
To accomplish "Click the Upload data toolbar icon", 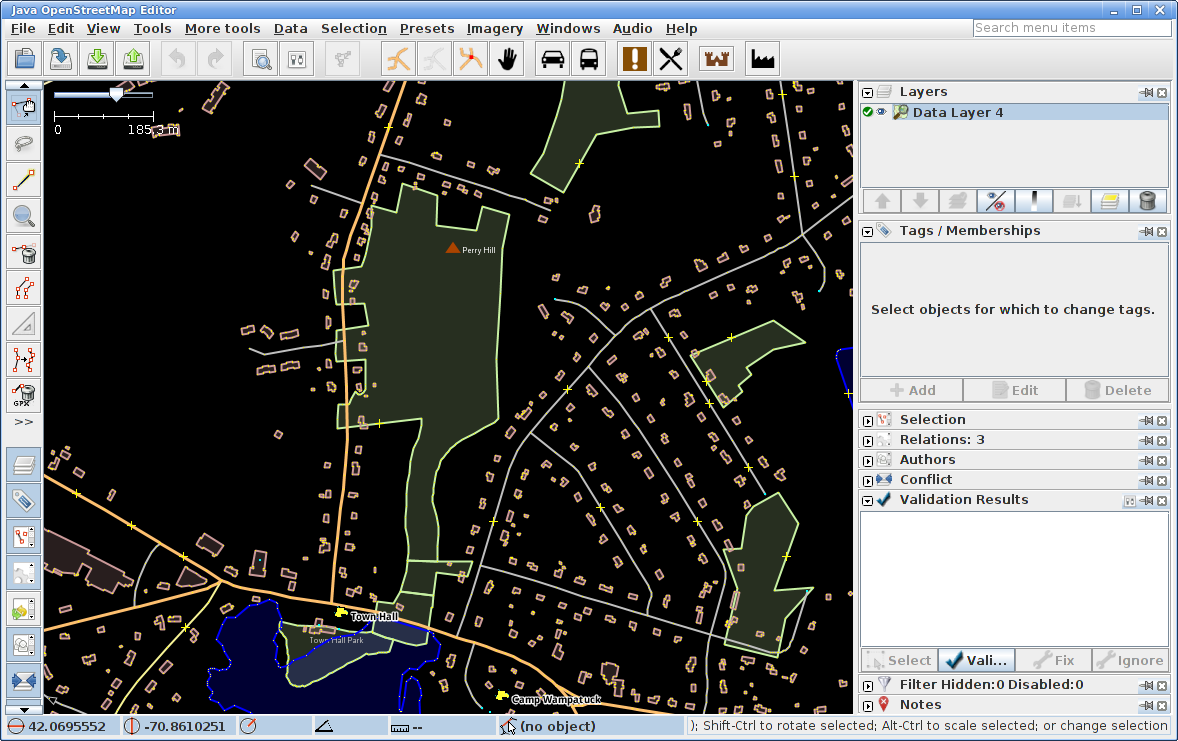I will (134, 59).
